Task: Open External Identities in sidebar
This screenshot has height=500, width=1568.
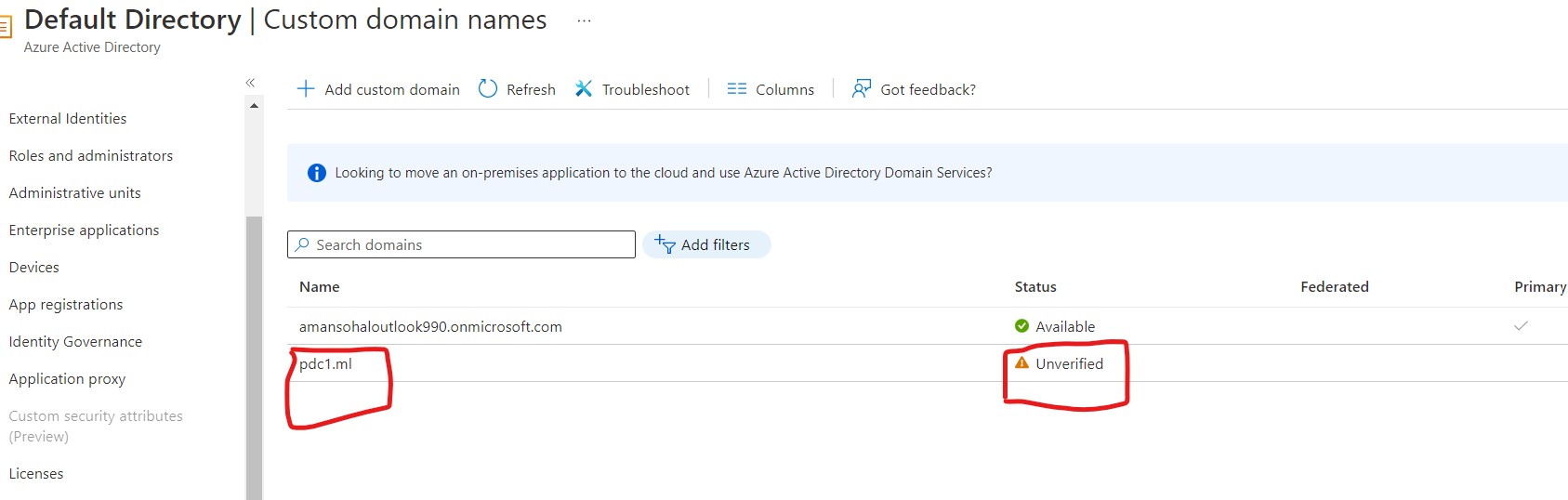Action: point(68,119)
